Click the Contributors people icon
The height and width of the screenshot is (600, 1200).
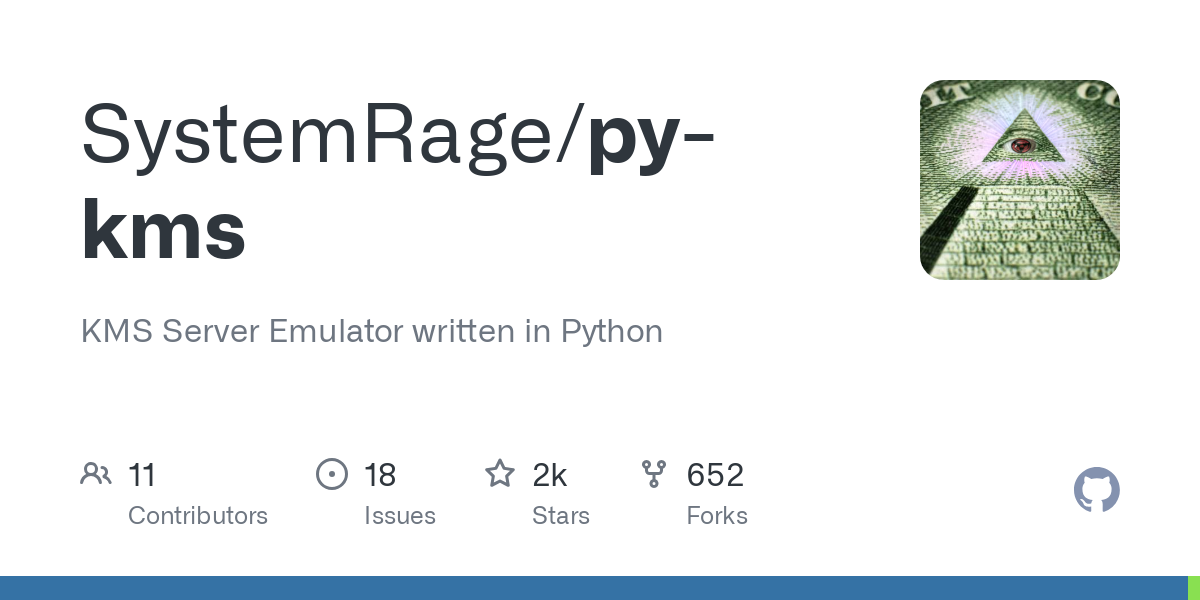point(96,474)
